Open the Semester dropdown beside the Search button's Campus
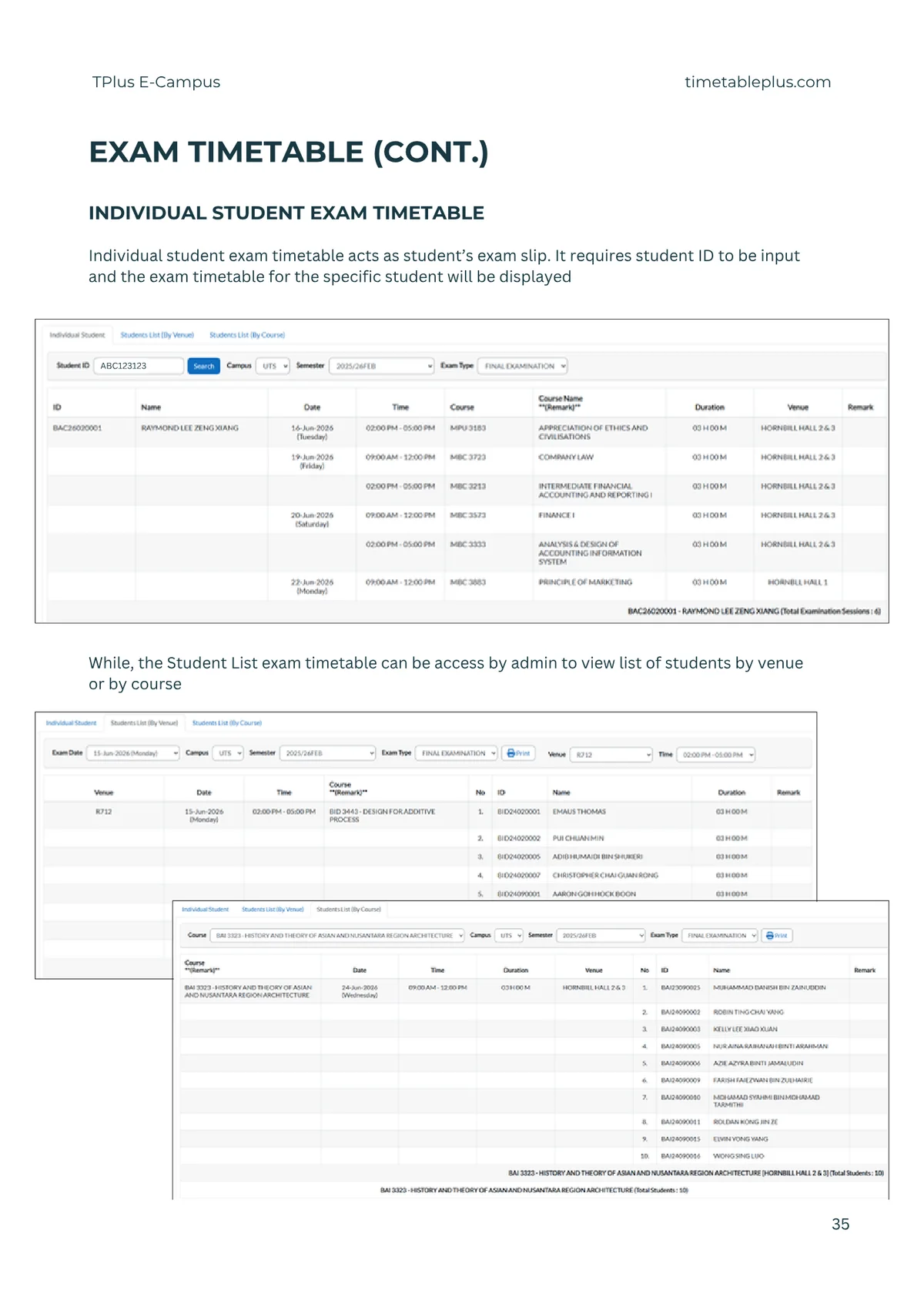Image resolution: width=924 pixels, height=1307 pixels. click(382, 366)
